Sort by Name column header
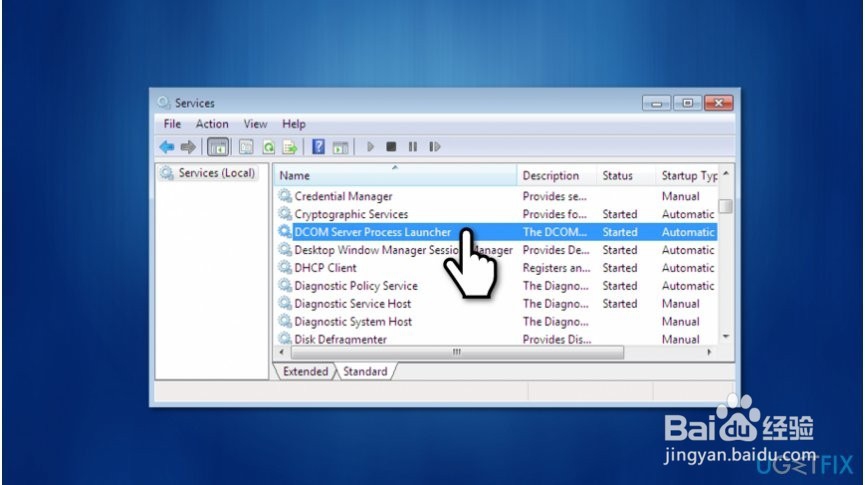The width and height of the screenshot is (865, 485). tap(396, 175)
